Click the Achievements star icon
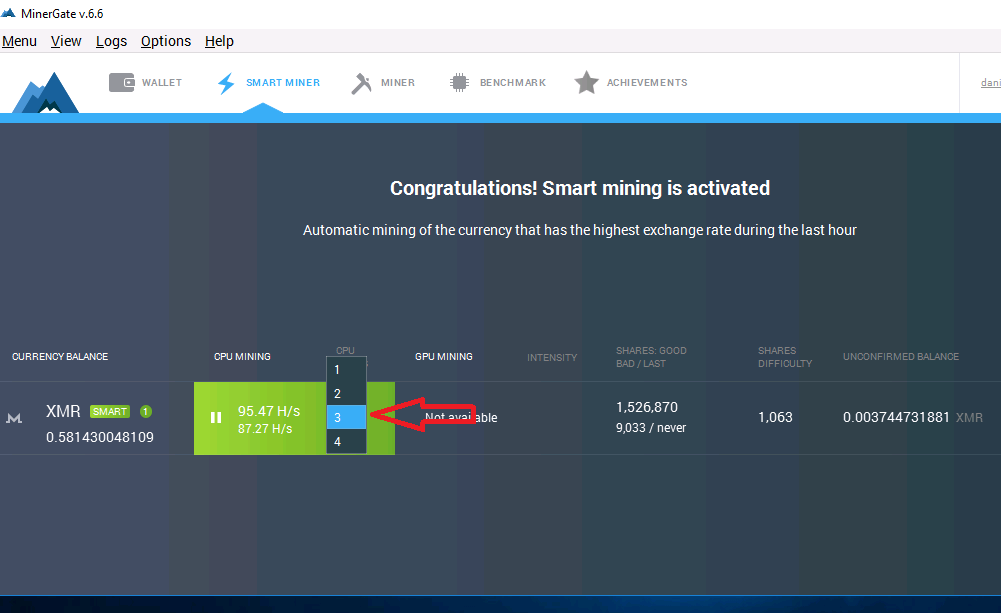 click(586, 82)
